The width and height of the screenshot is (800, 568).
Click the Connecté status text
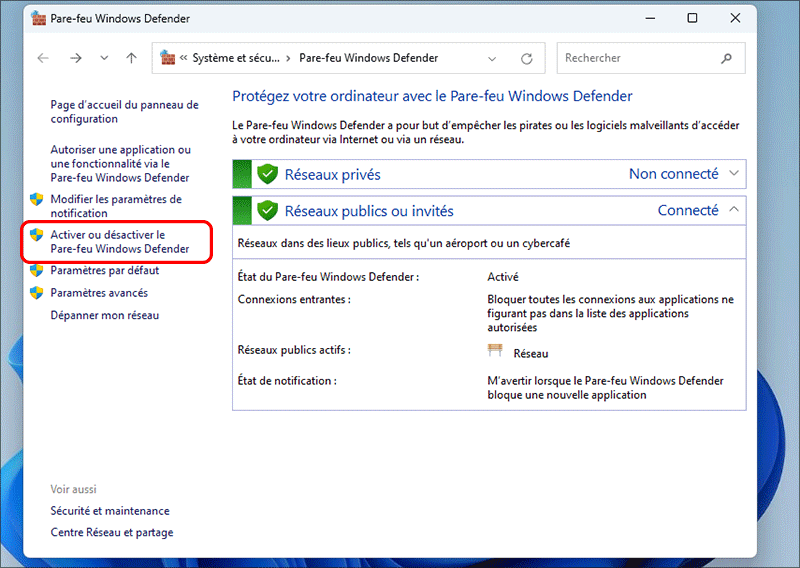(x=688, y=210)
